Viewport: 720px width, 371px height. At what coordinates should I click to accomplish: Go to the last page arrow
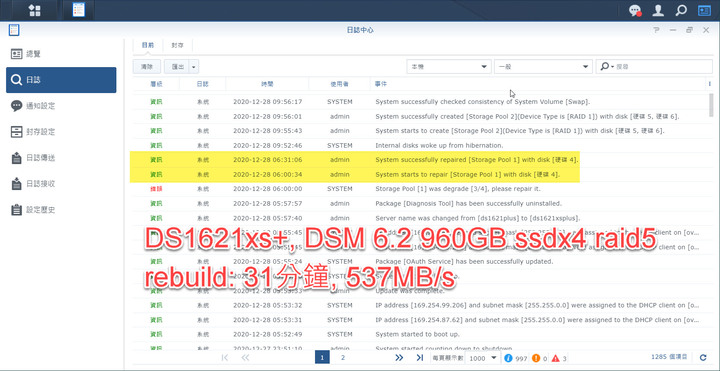coord(420,358)
